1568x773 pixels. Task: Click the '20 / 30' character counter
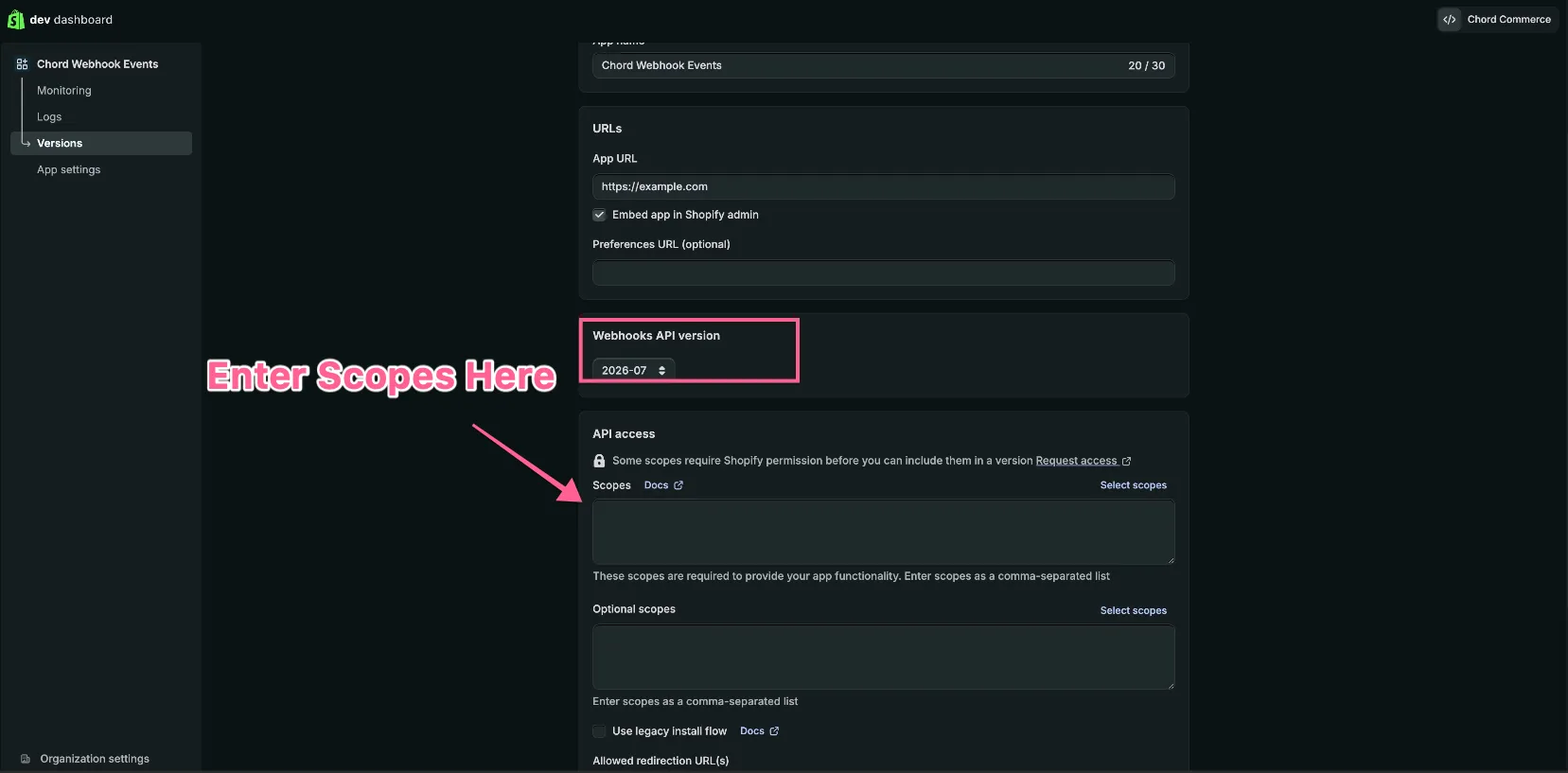pyautogui.click(x=1146, y=65)
